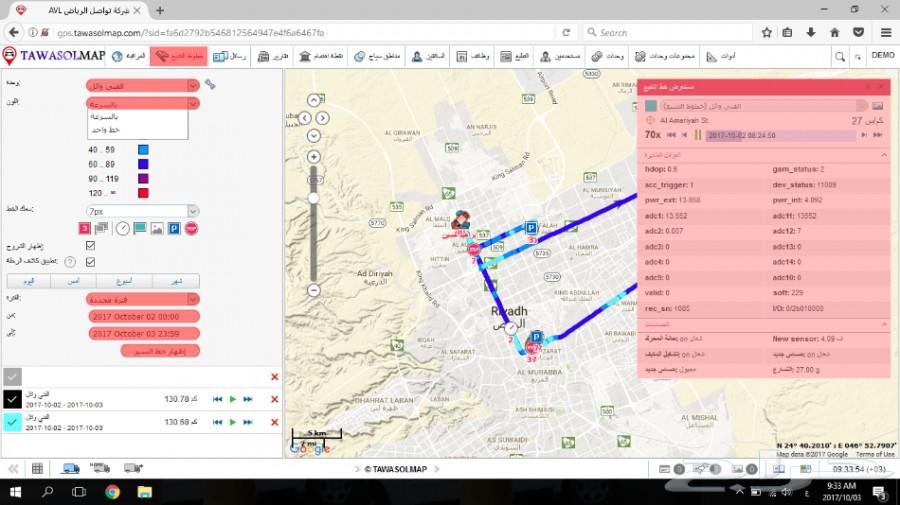Open the Reports tab with printer icon

click(273, 56)
